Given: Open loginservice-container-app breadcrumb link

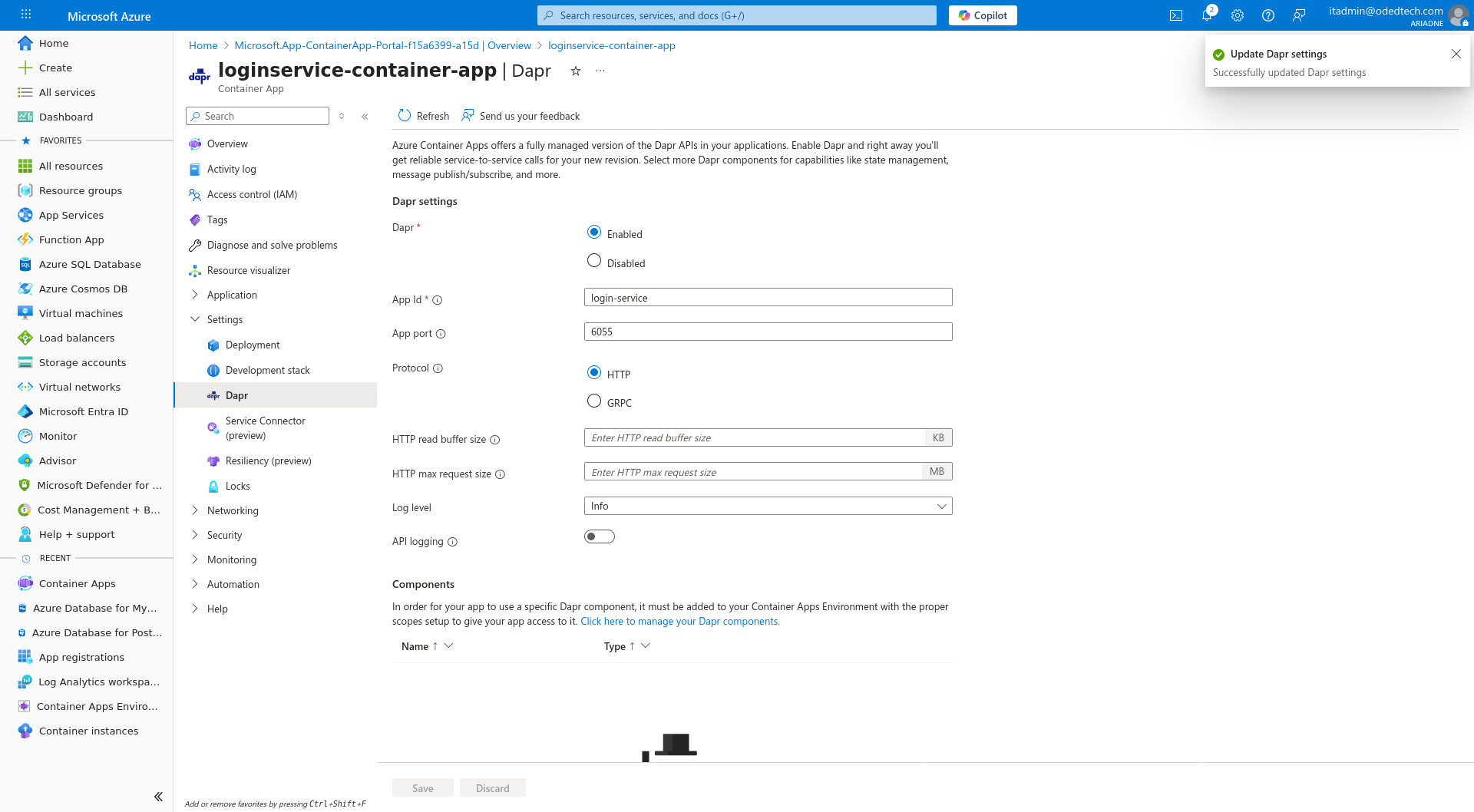Looking at the screenshot, I should [612, 45].
